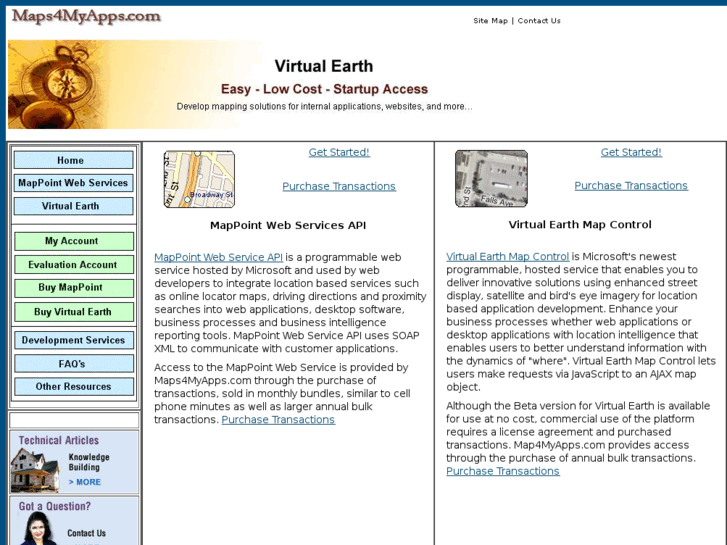Image resolution: width=727 pixels, height=545 pixels.
Task: Open Purchase Transactions beside MapPoint map thumbnail
Action: tap(339, 186)
